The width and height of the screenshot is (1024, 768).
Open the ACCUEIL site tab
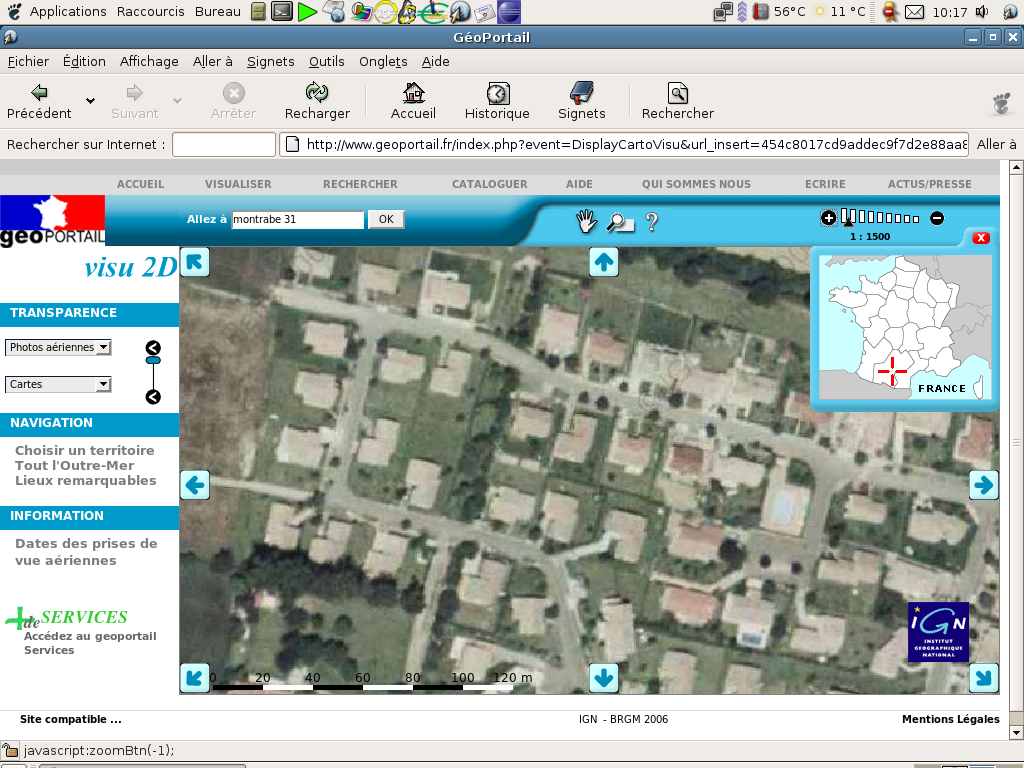(140, 184)
